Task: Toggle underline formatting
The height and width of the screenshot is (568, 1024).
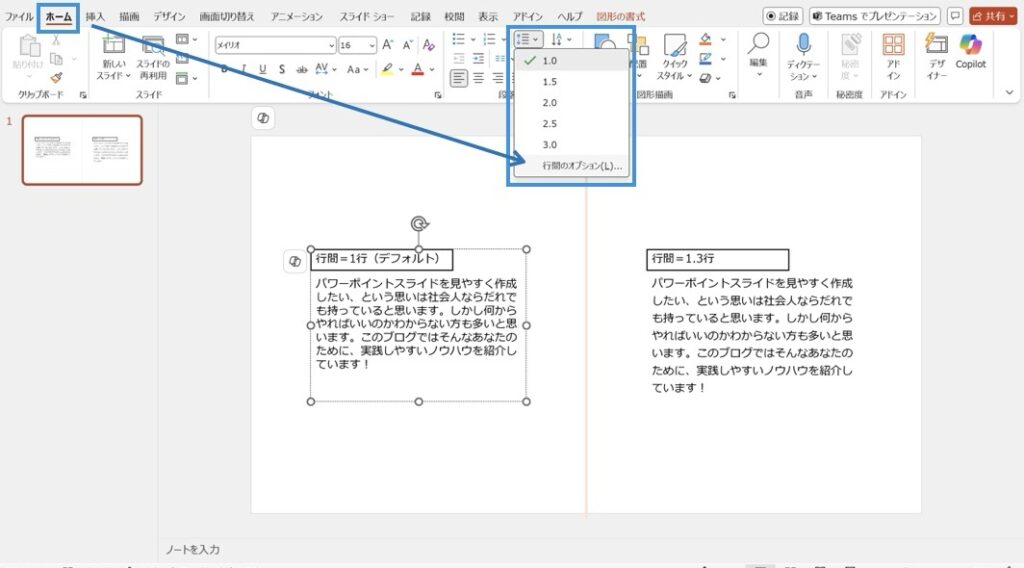Action: [263, 69]
